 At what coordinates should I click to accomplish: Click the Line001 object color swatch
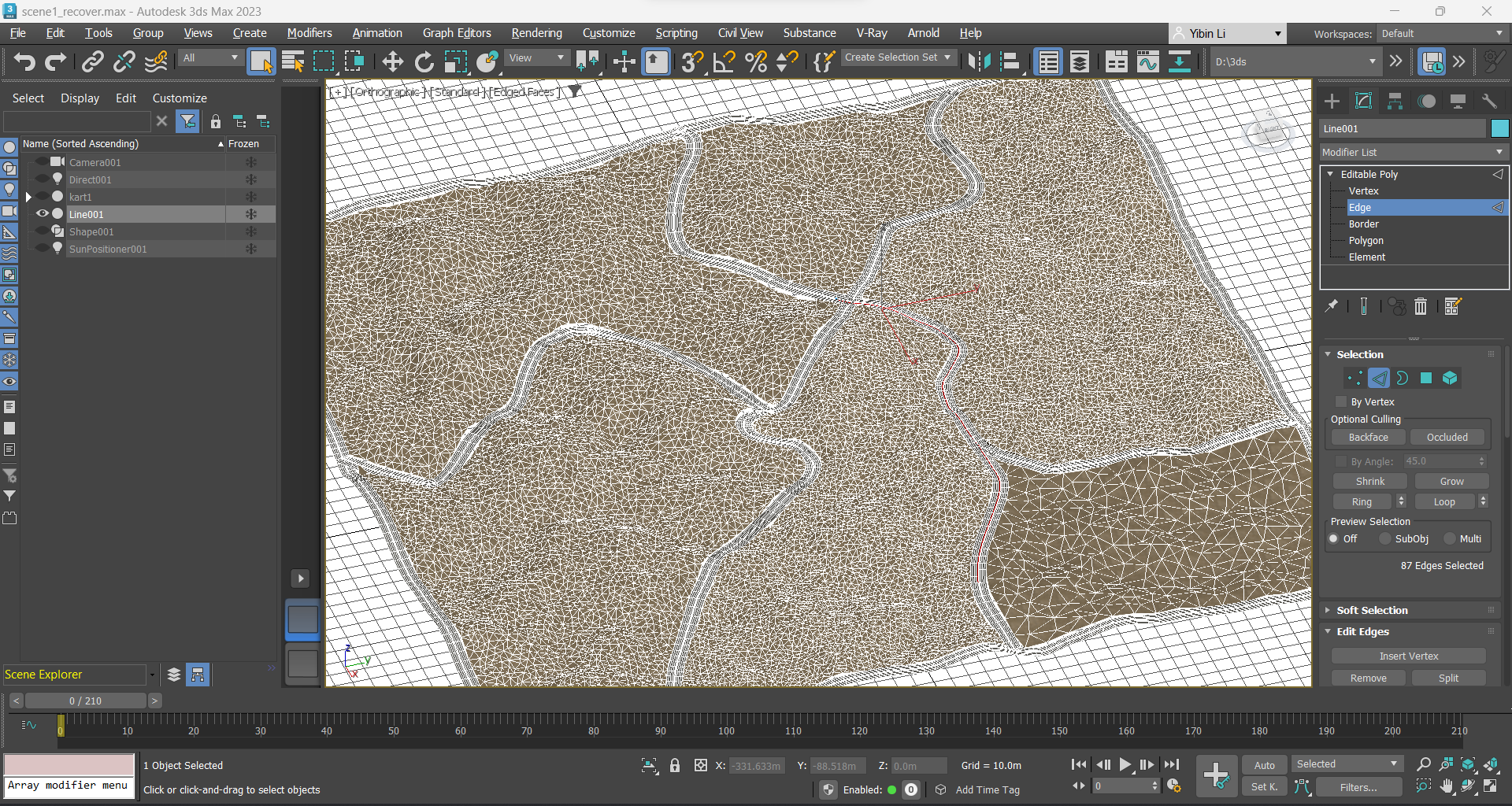click(1499, 129)
